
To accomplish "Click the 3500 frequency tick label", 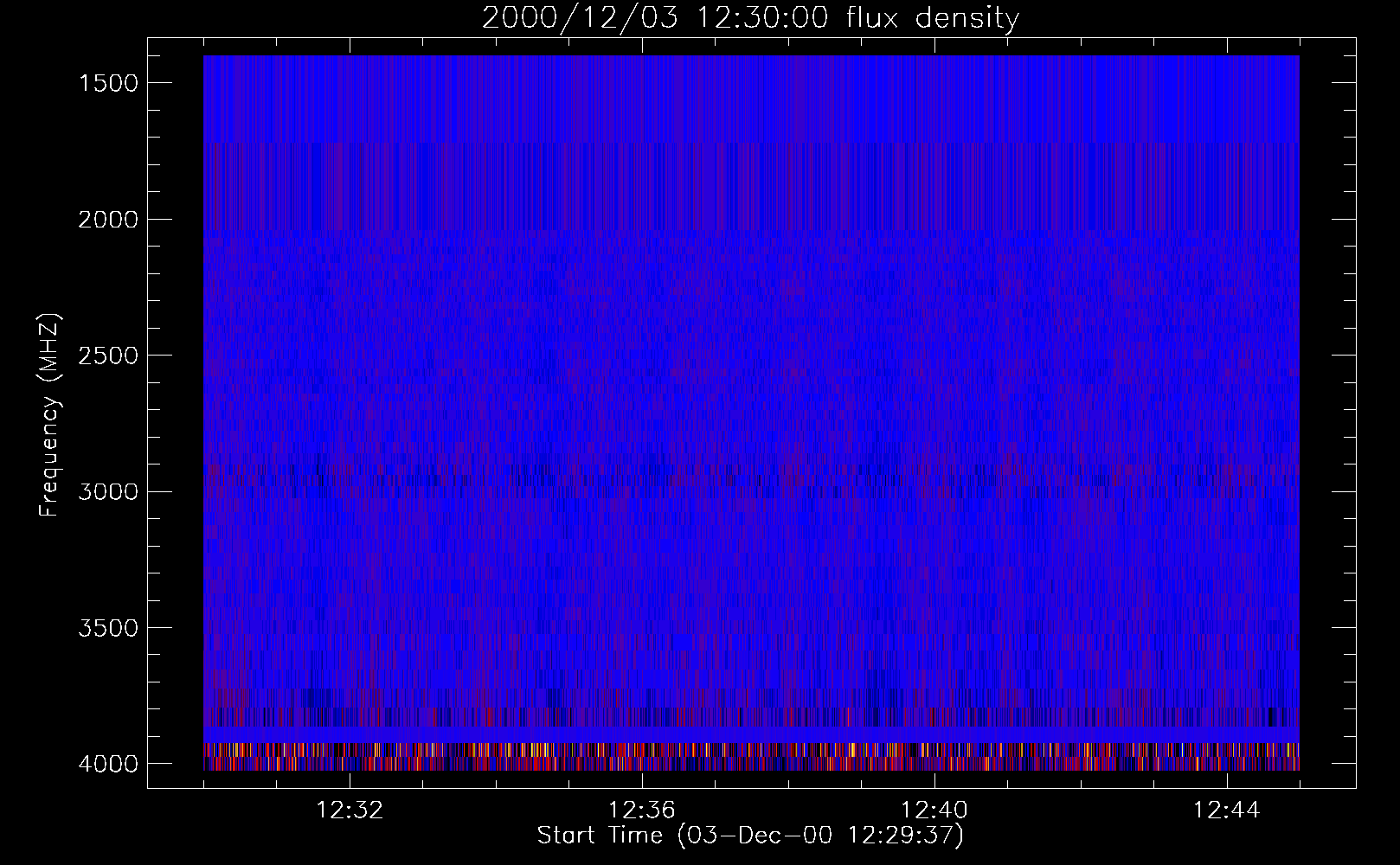I will point(108,628).
